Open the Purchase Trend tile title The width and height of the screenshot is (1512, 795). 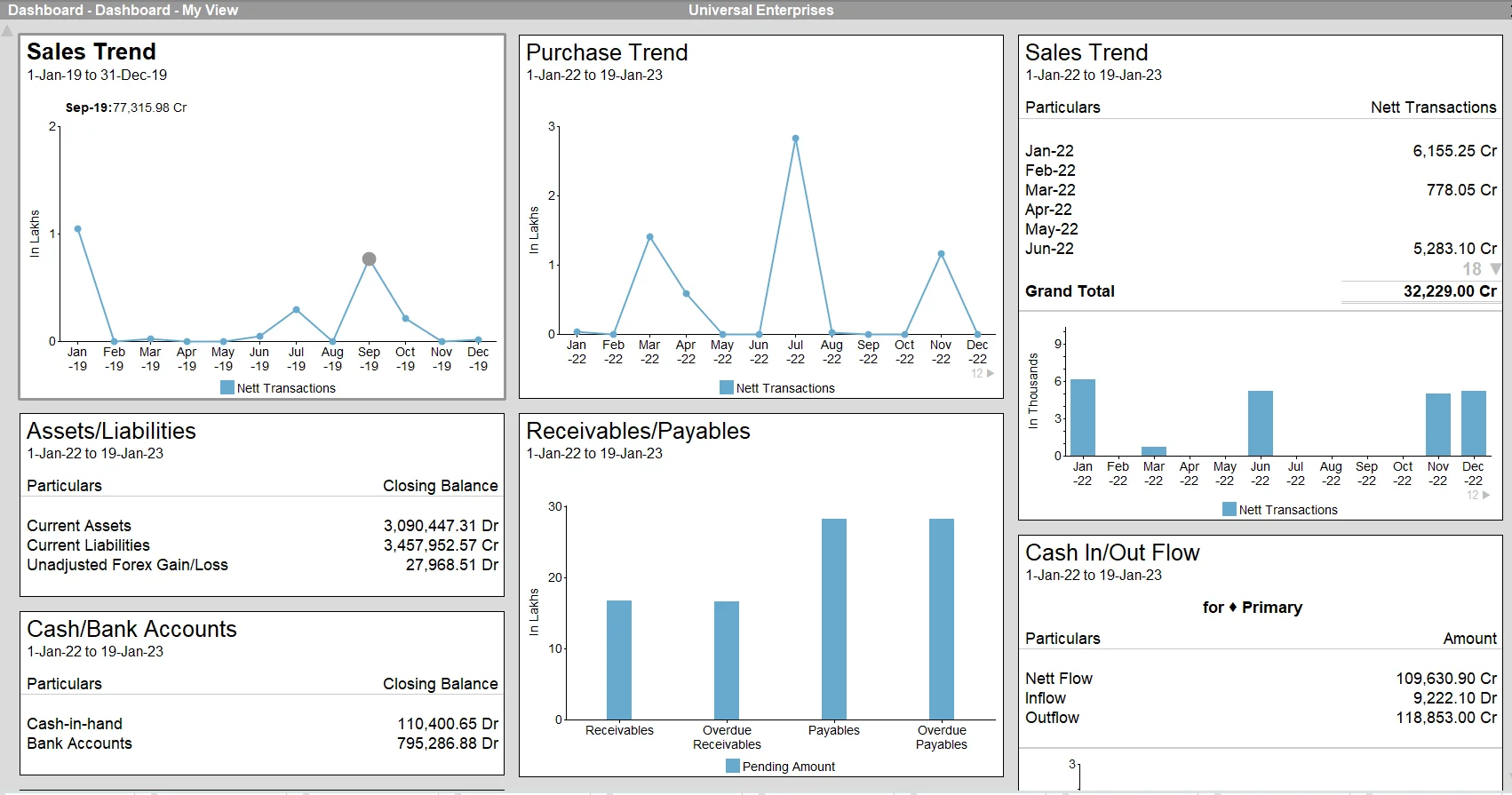point(607,52)
